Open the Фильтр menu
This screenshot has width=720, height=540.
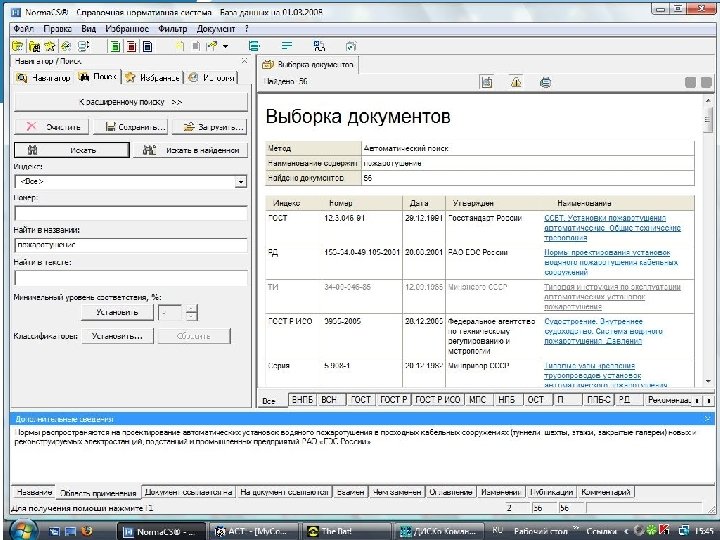point(173,29)
